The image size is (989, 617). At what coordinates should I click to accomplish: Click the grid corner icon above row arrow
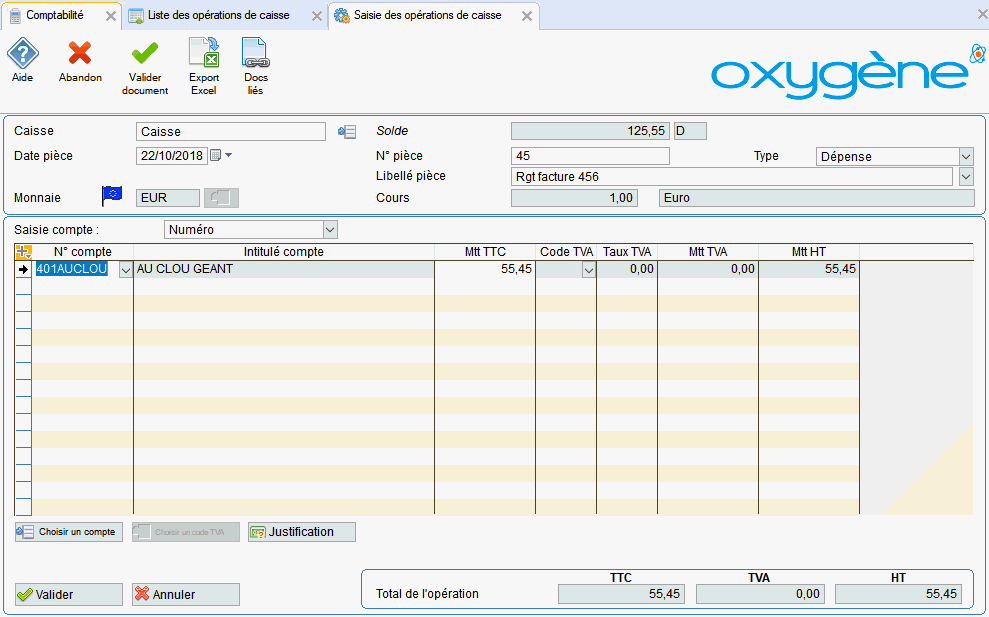[24, 252]
